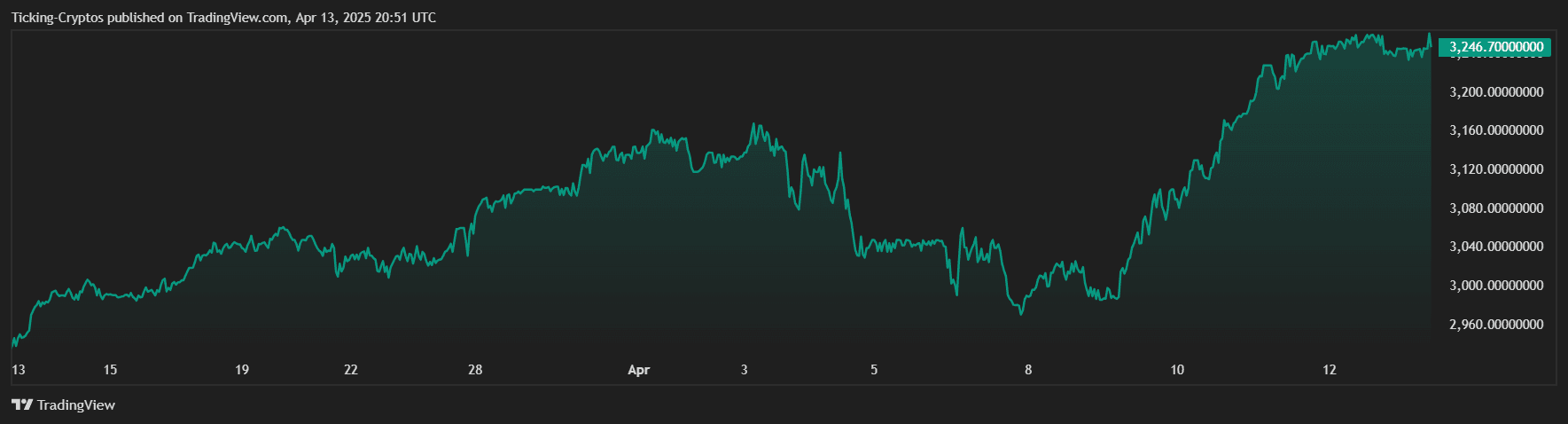The width and height of the screenshot is (1568, 424).
Task: Click the 3,040 price axis label
Action: (x=1495, y=247)
